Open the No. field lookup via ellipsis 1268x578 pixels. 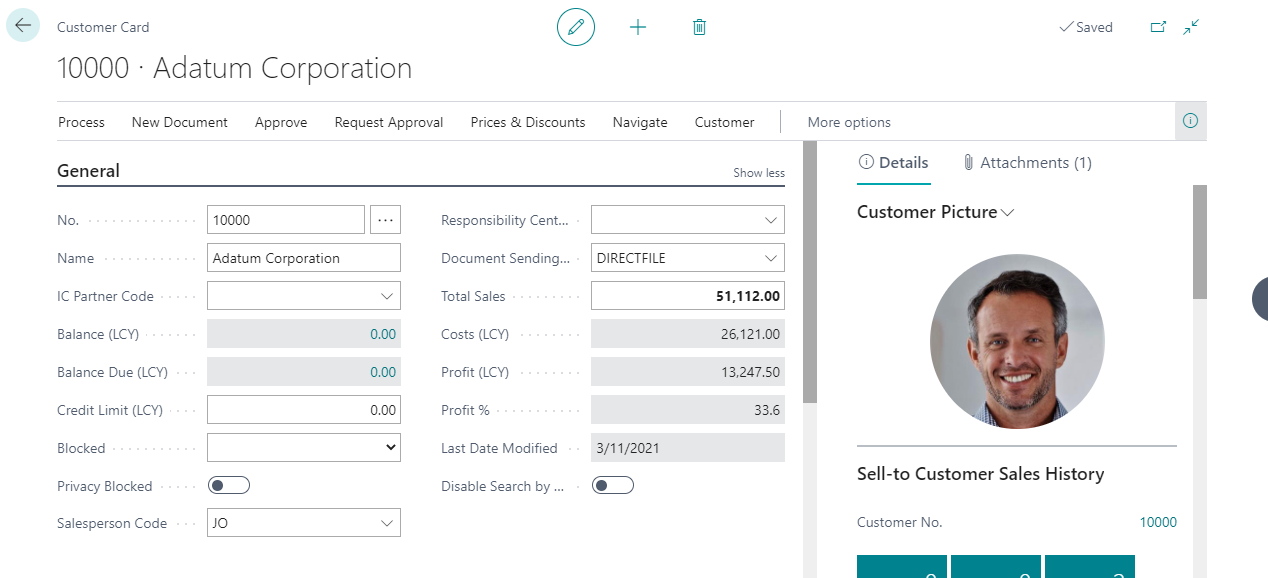385,219
